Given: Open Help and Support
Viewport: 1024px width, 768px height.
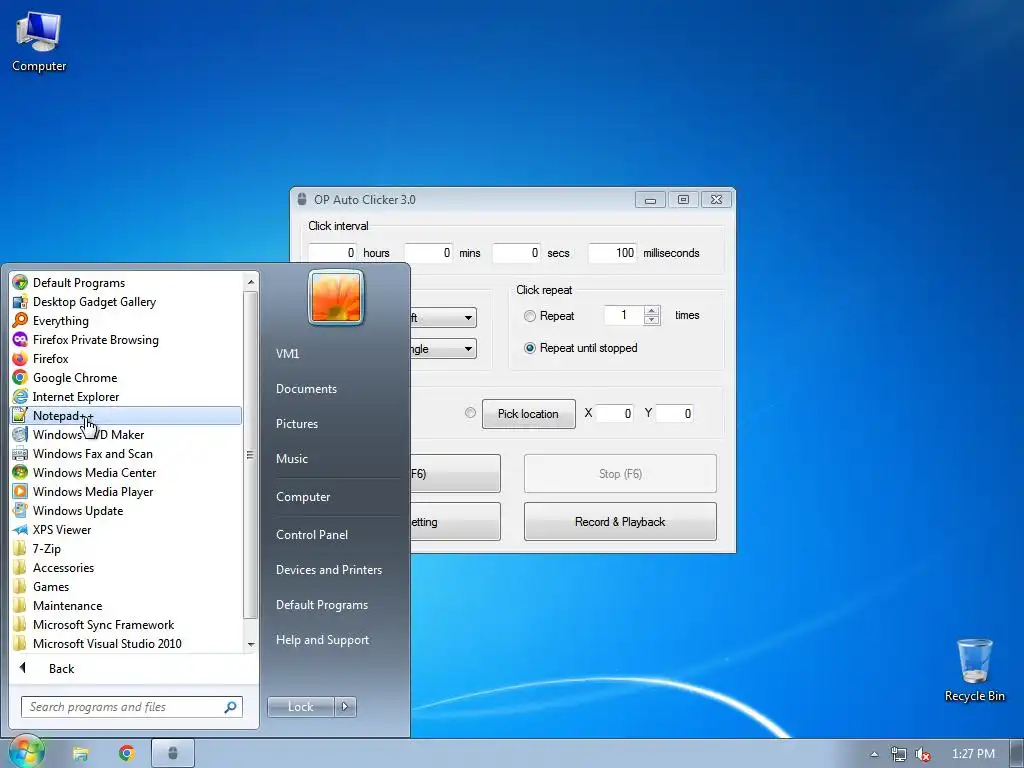Looking at the screenshot, I should [x=322, y=640].
